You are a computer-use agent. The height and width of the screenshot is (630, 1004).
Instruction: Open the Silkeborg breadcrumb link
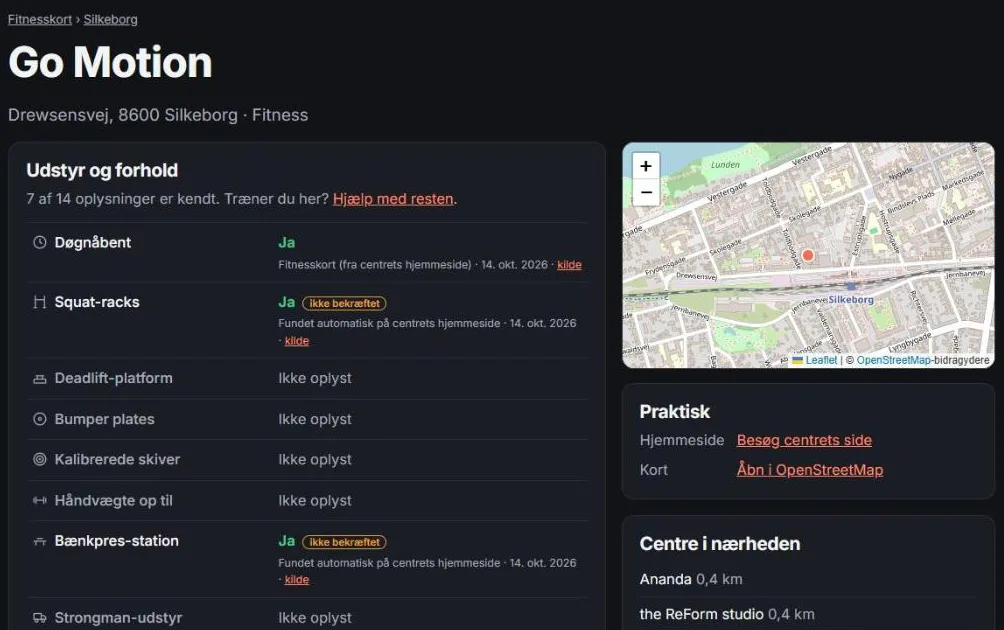[x=110, y=19]
